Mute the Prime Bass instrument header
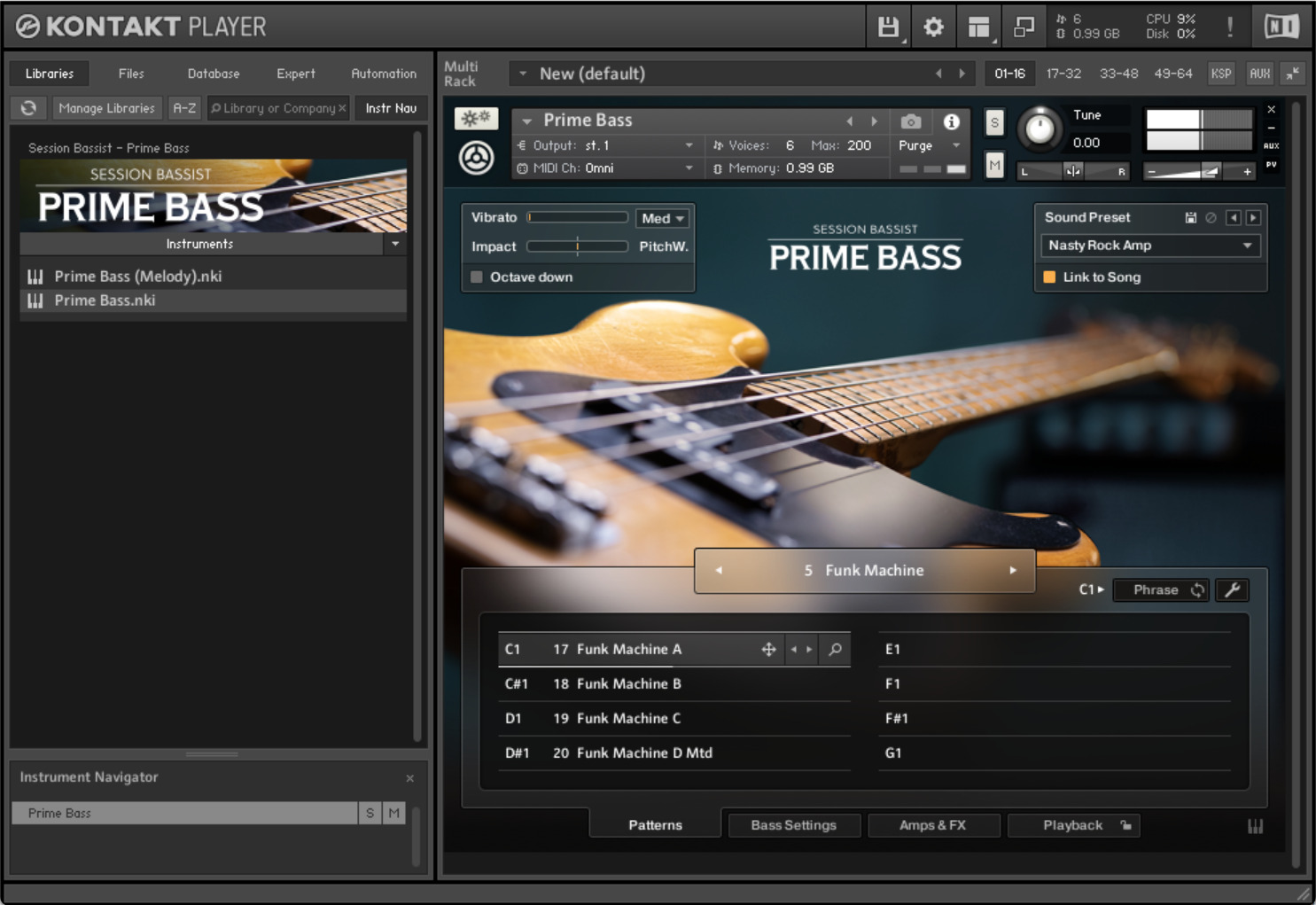Viewport: 1316px width, 905px height. tap(994, 165)
